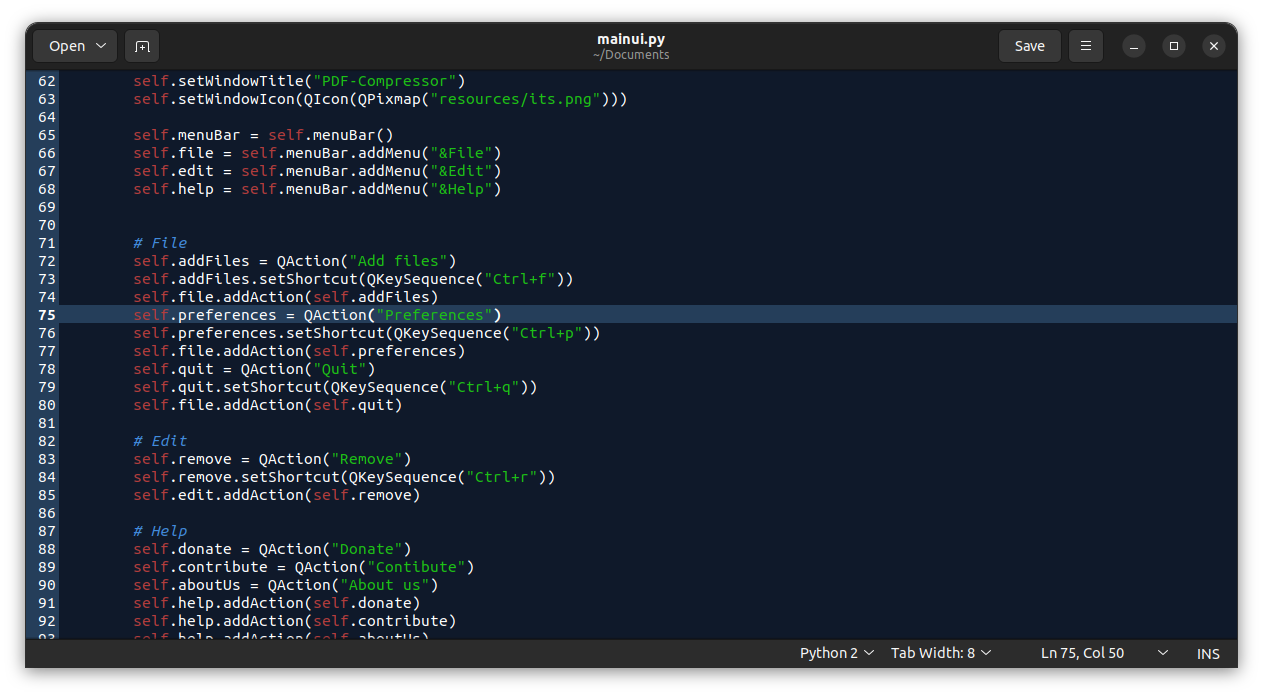The image size is (1263, 696).
Task: Place cursor inside the "Preferences" string
Action: pyautogui.click(x=434, y=314)
